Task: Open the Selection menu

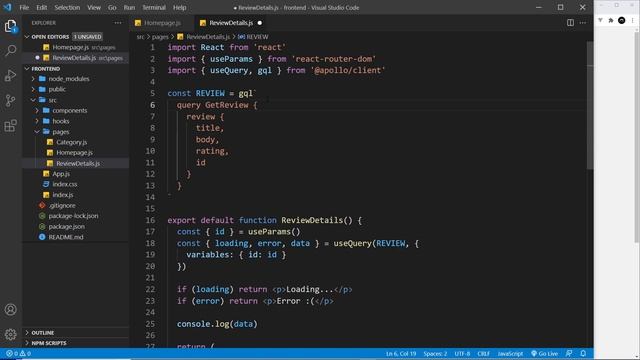Action: [67, 7]
